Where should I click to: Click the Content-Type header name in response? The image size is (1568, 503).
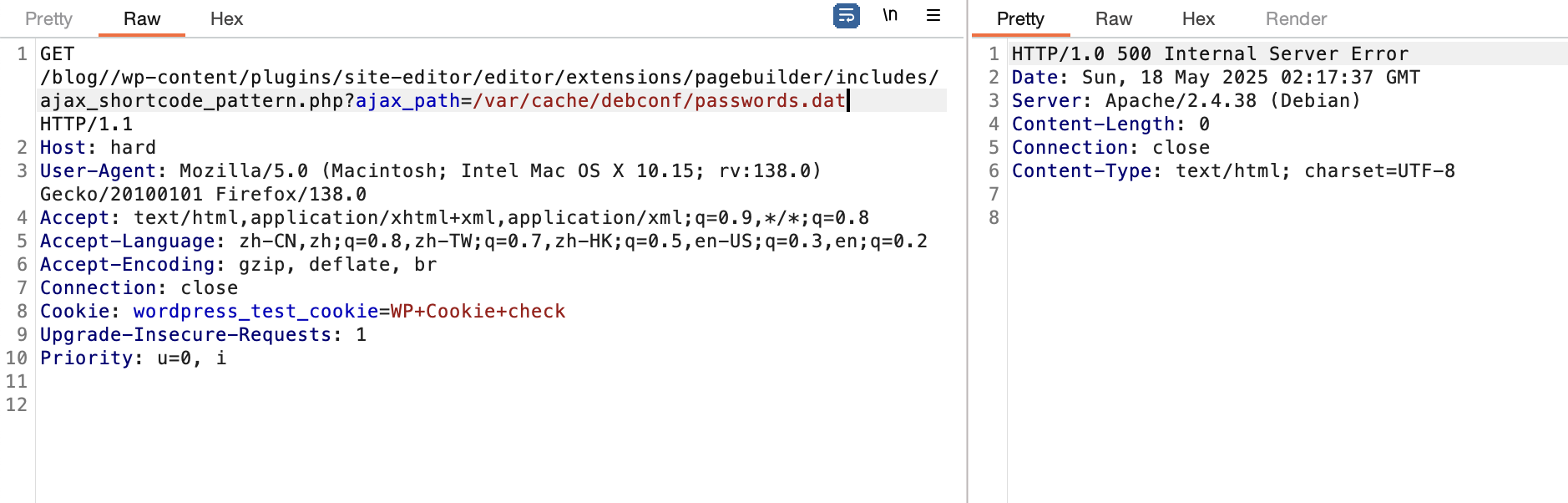1082,170
